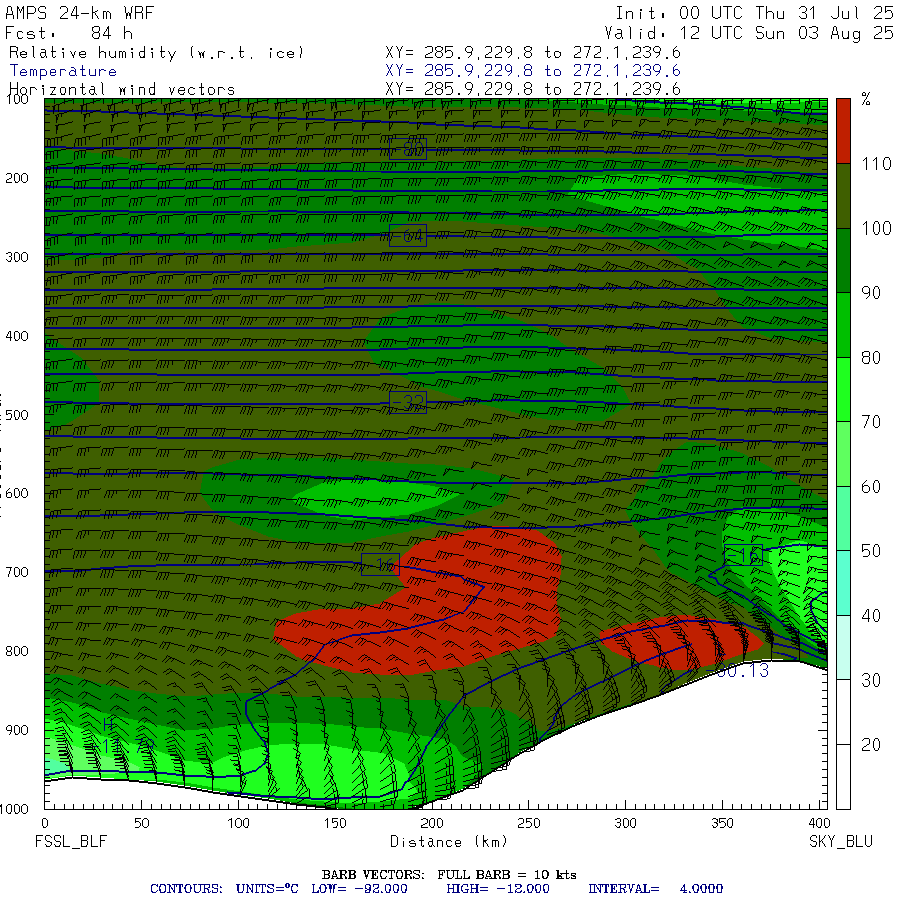This screenshot has height=900, width=900.
Task: Click the pressure axis label '500'
Action: [x=17, y=415]
